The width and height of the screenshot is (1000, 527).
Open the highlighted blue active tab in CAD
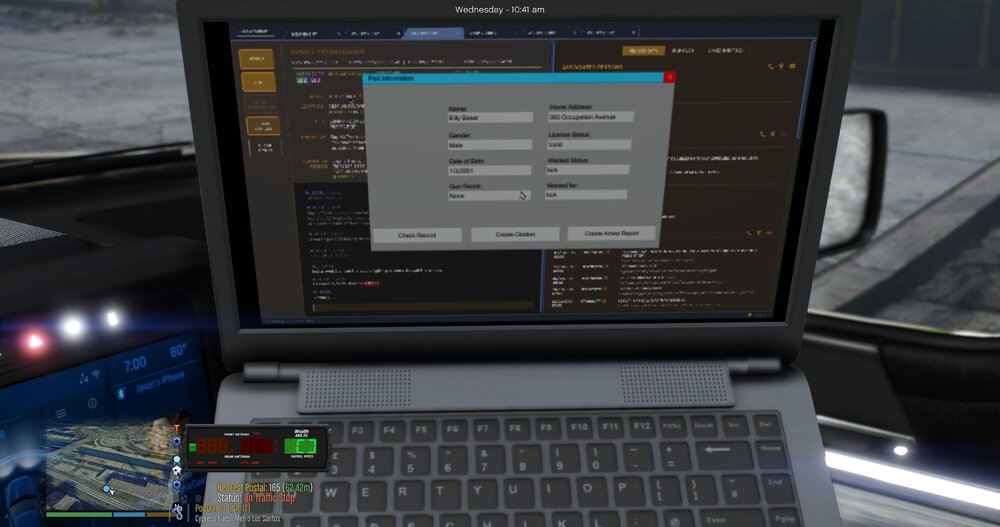pos(432,33)
